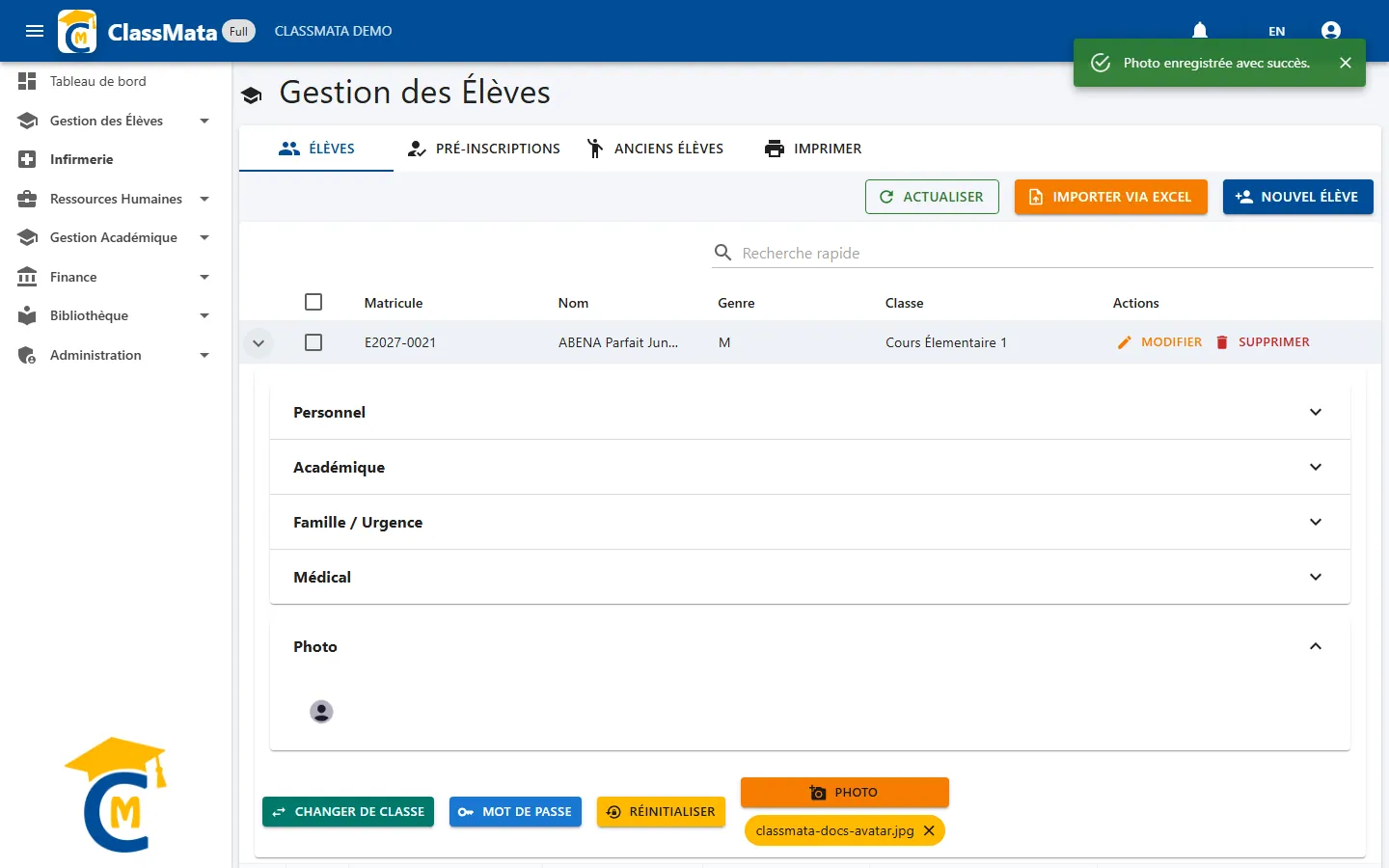Click the student avatar photo thumbnail
This screenshot has height=868, width=1389.
point(321,712)
